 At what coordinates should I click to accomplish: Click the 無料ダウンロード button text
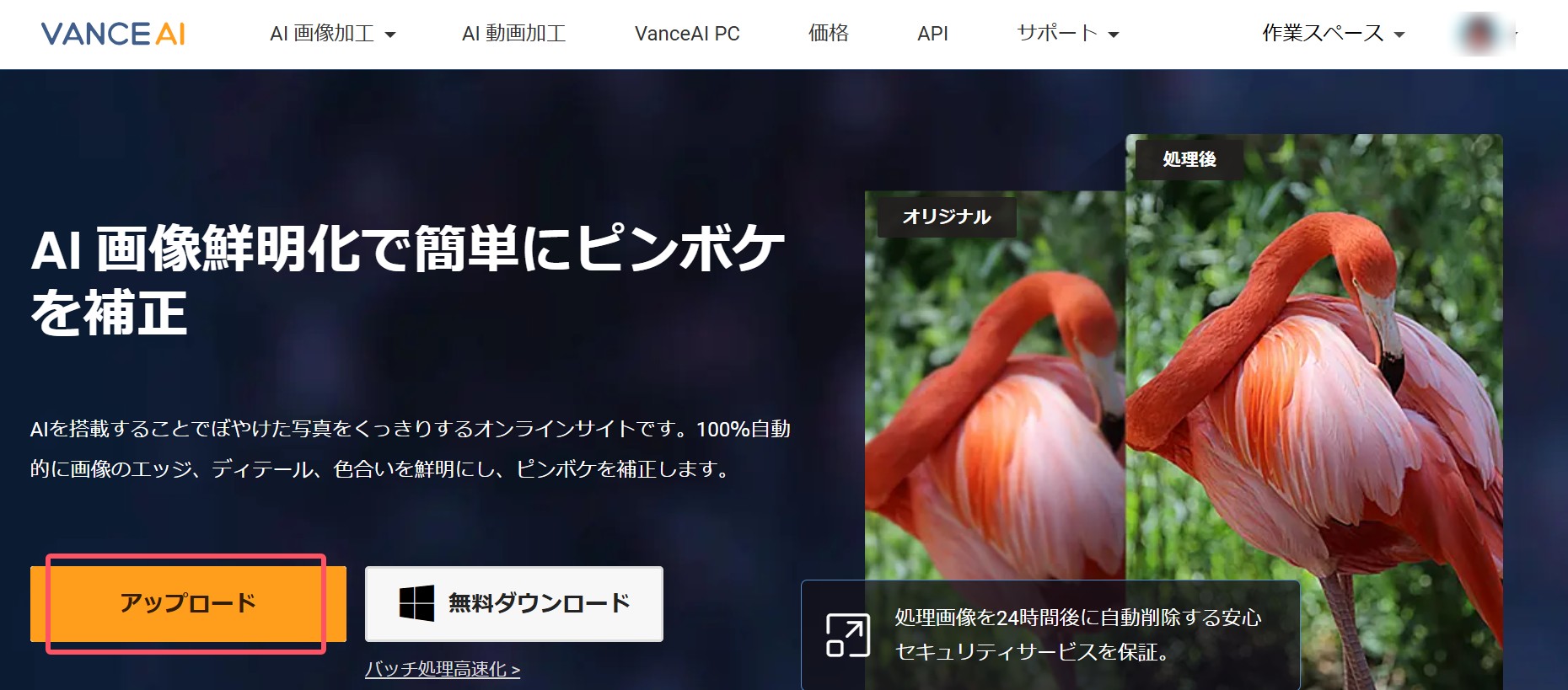coord(540,603)
